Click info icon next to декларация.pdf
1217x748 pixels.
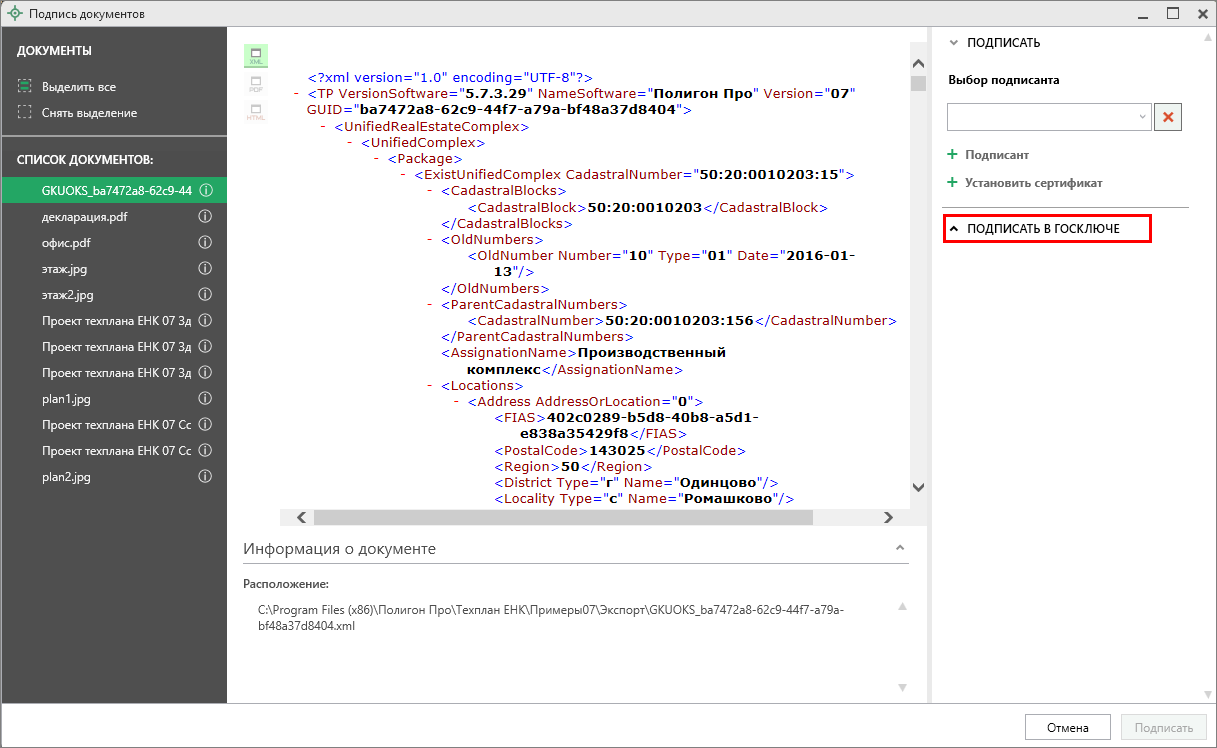click(x=205, y=216)
